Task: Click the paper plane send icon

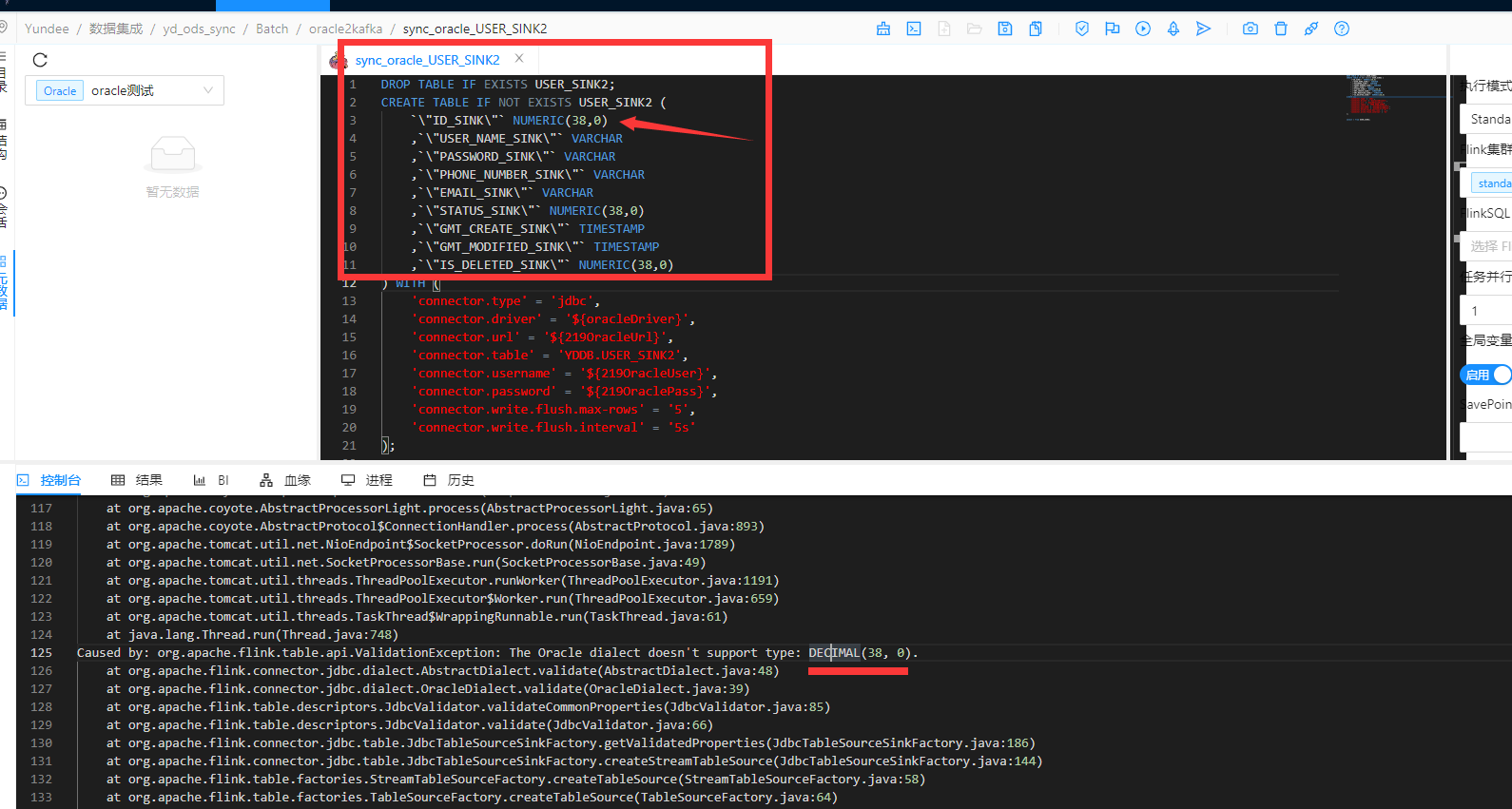Action: 1204,29
